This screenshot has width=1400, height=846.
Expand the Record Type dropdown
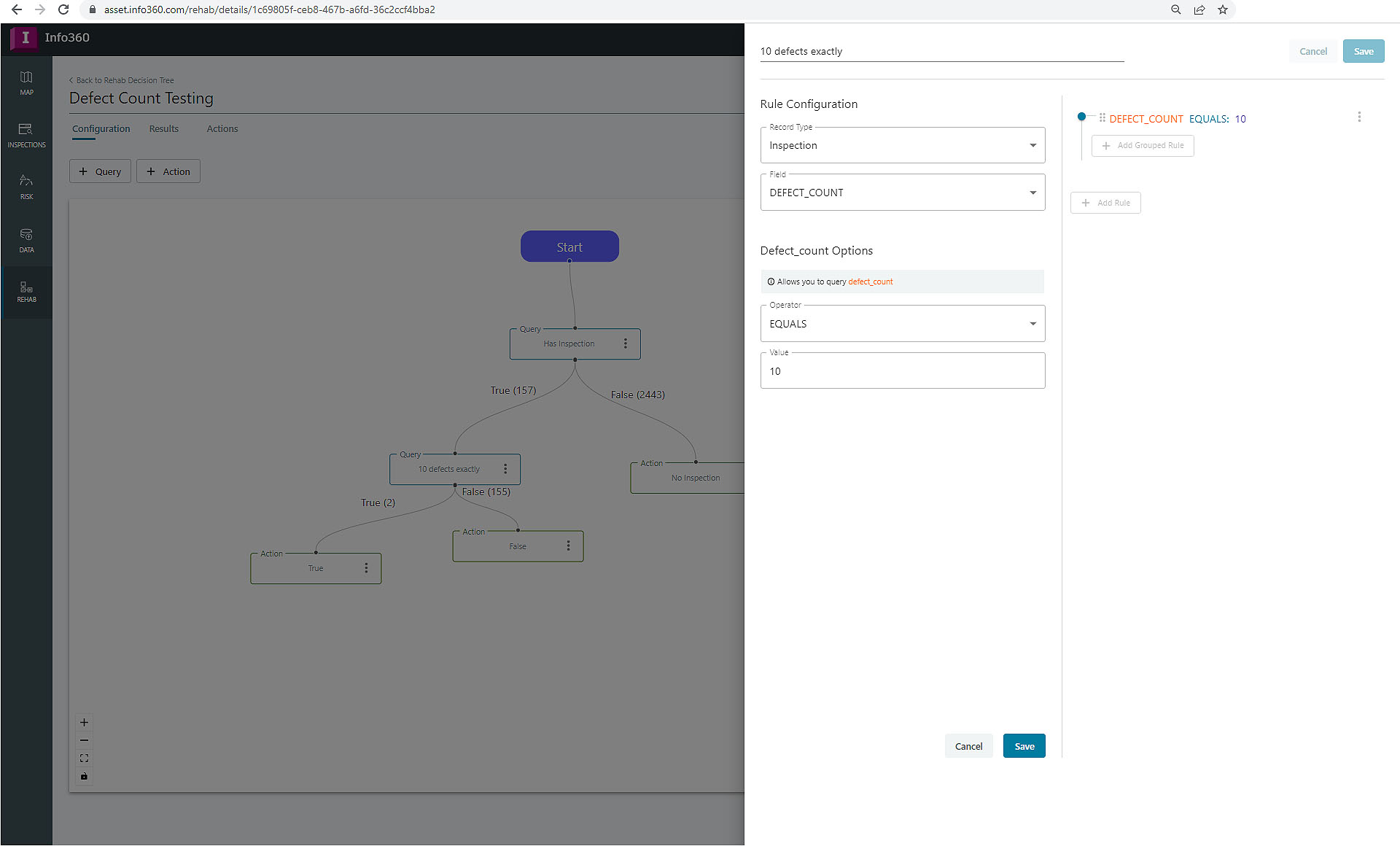(x=902, y=145)
